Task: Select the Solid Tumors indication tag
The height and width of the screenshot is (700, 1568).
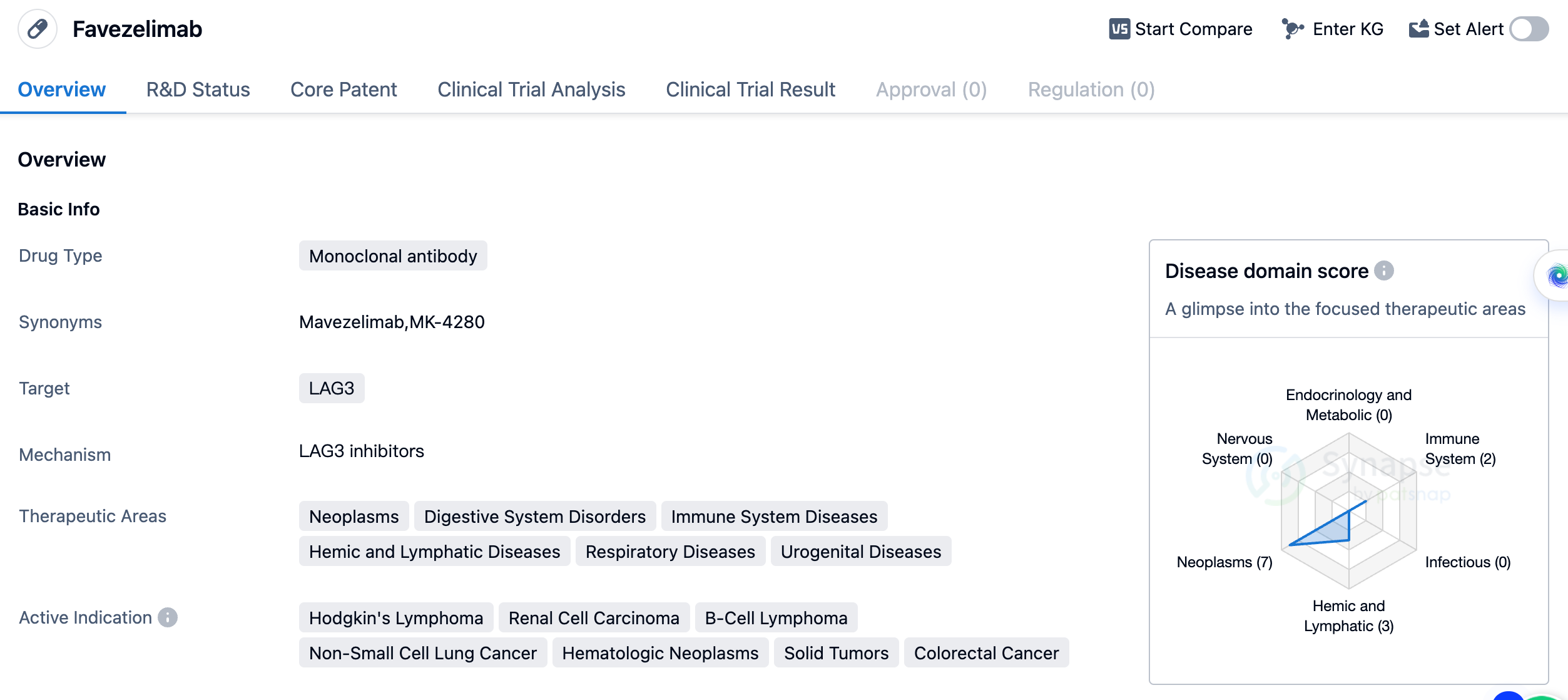Action: click(x=836, y=653)
